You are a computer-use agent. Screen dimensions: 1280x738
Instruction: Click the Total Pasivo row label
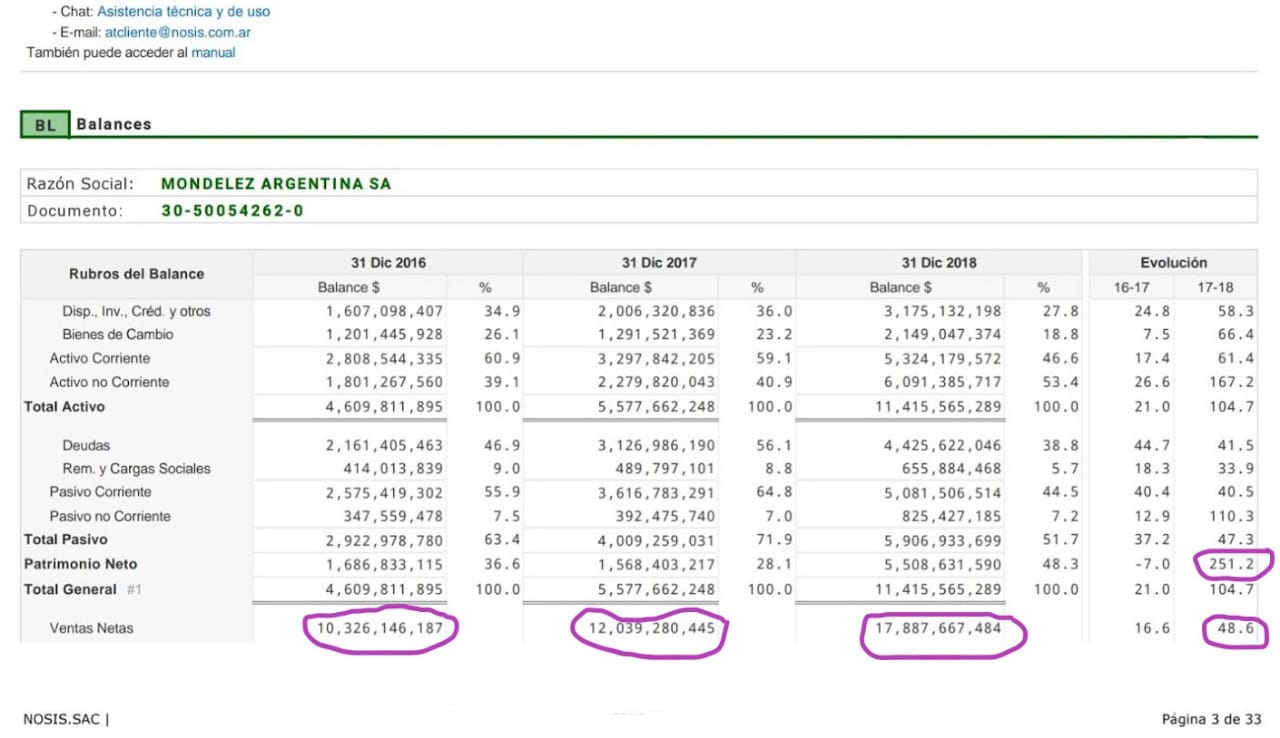(x=65, y=540)
